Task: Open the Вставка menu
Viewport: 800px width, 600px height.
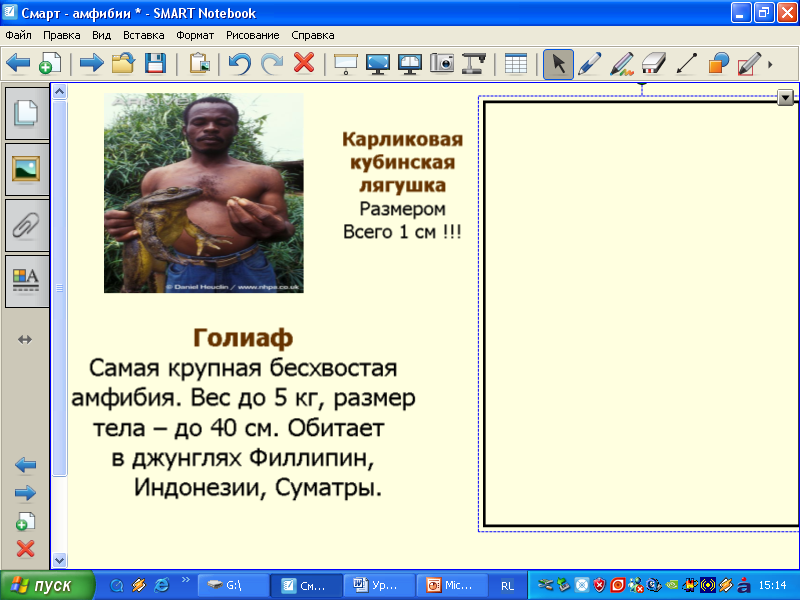Action: click(144, 35)
